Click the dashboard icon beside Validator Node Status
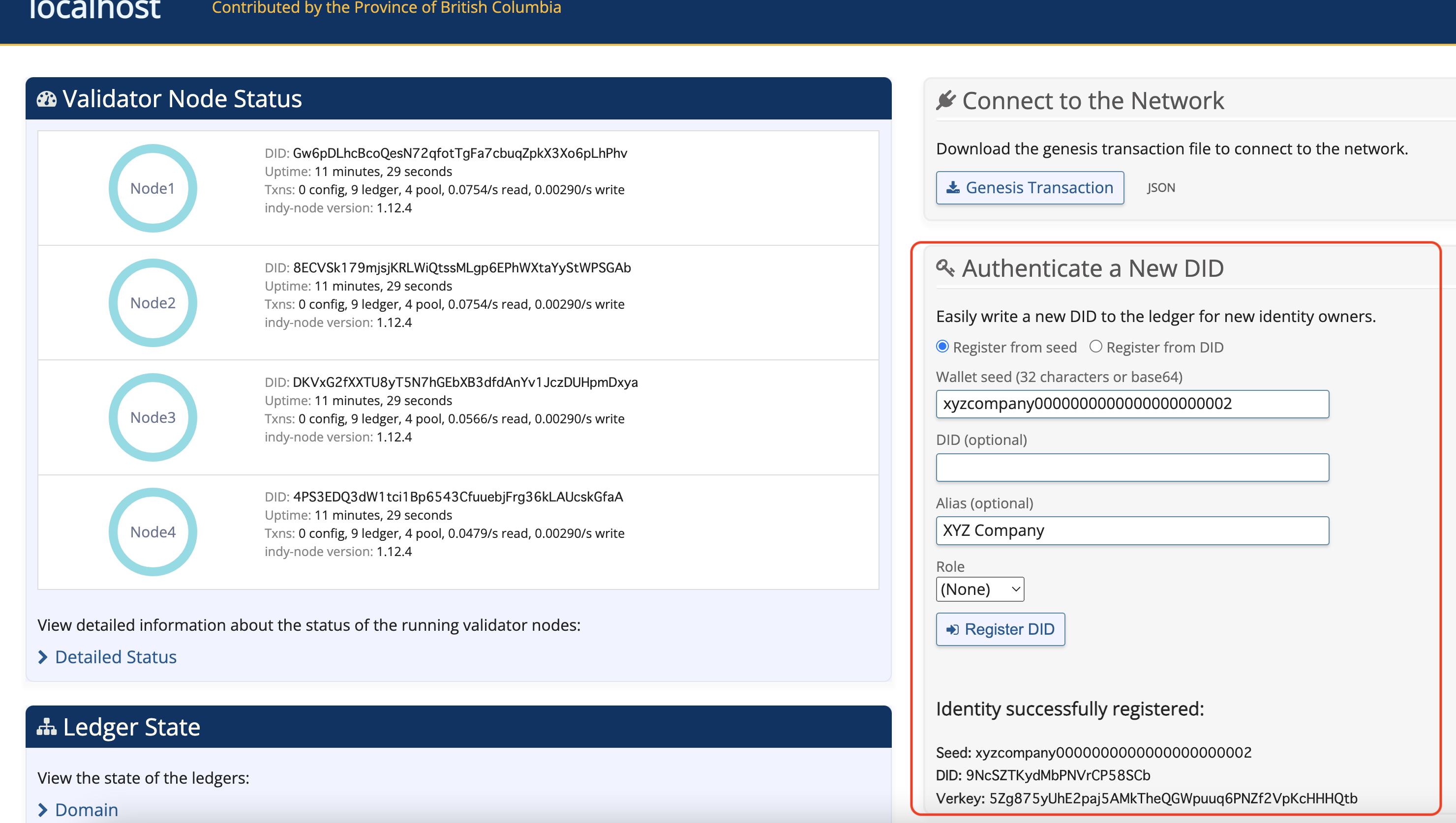 click(x=46, y=99)
